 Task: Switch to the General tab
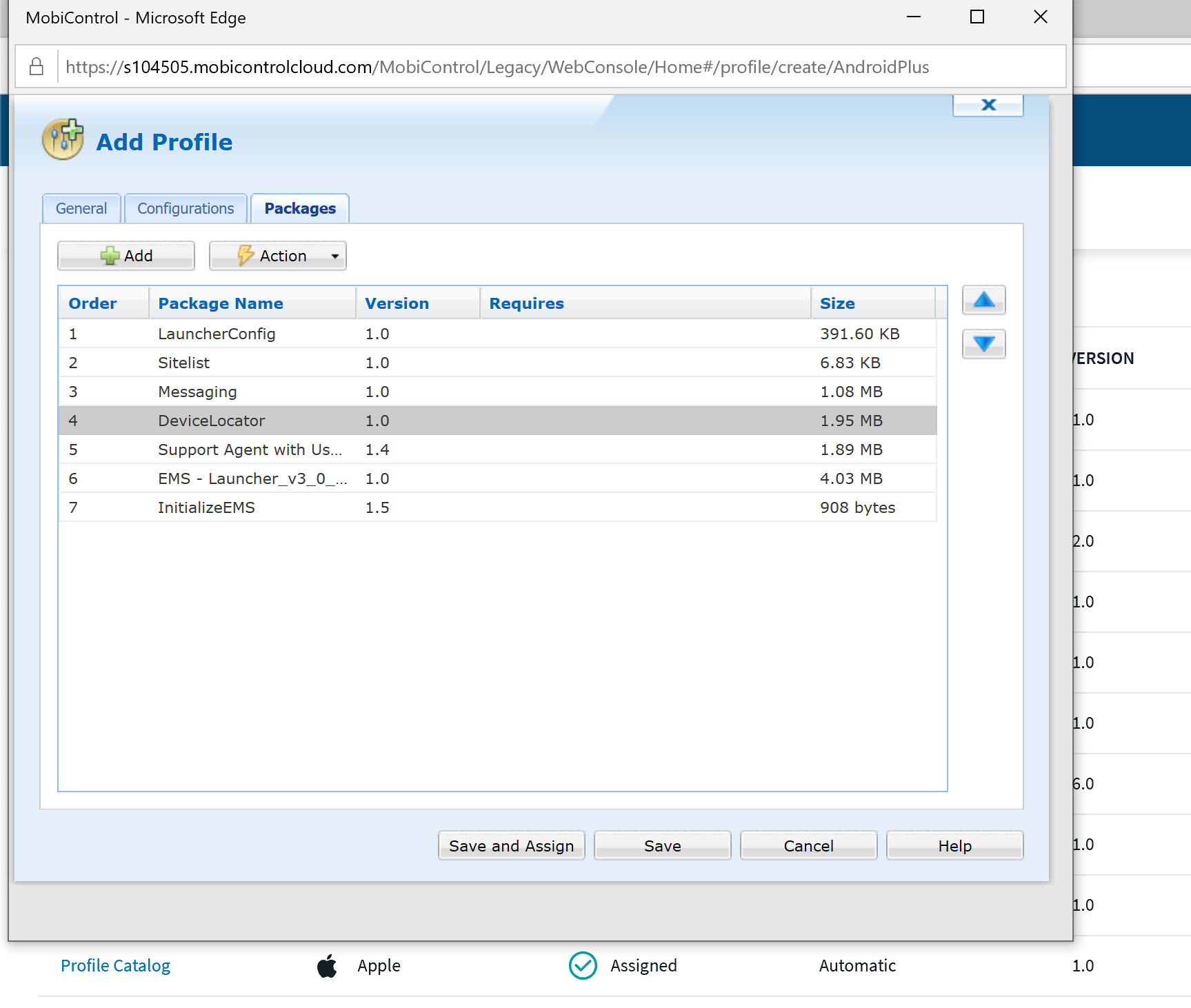(81, 208)
